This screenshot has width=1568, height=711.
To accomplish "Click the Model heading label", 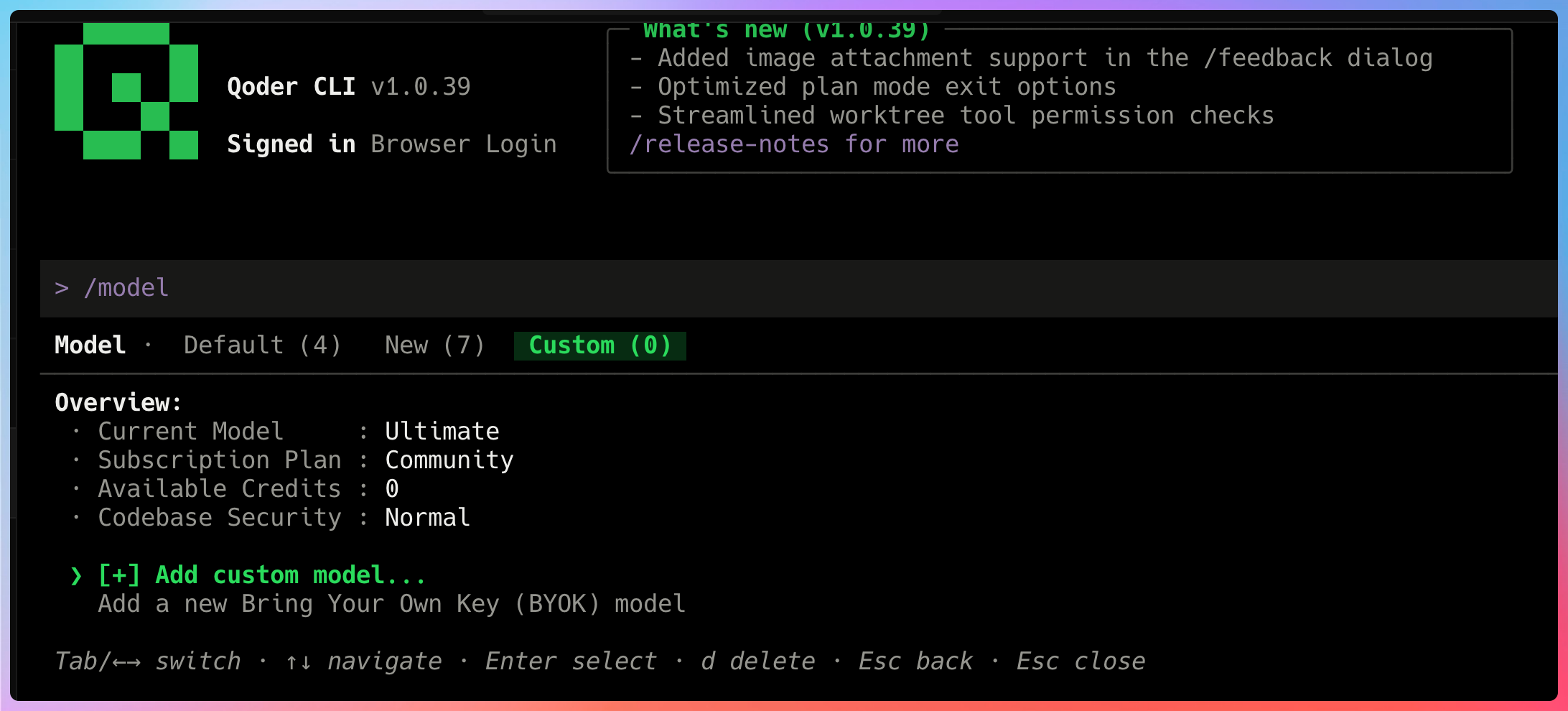I will coord(90,345).
